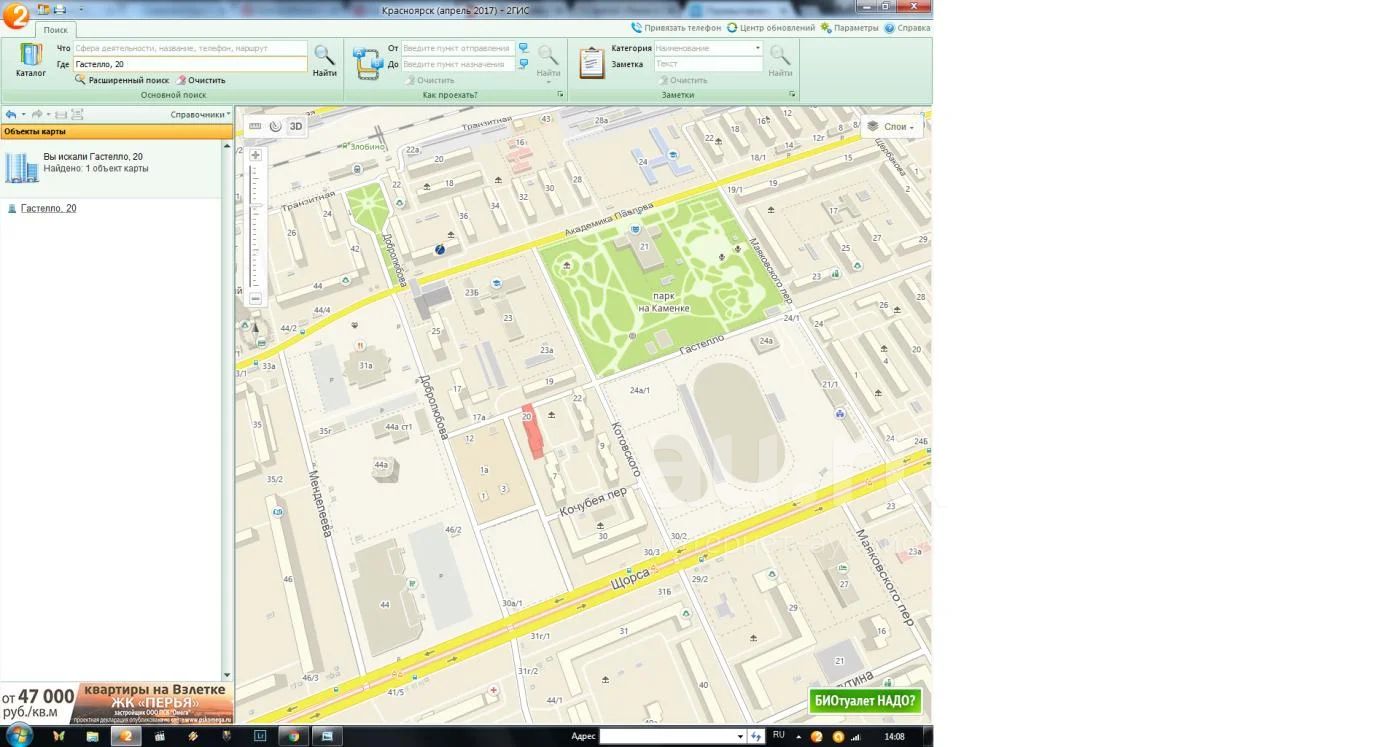Open Справка help

[x=907, y=28]
